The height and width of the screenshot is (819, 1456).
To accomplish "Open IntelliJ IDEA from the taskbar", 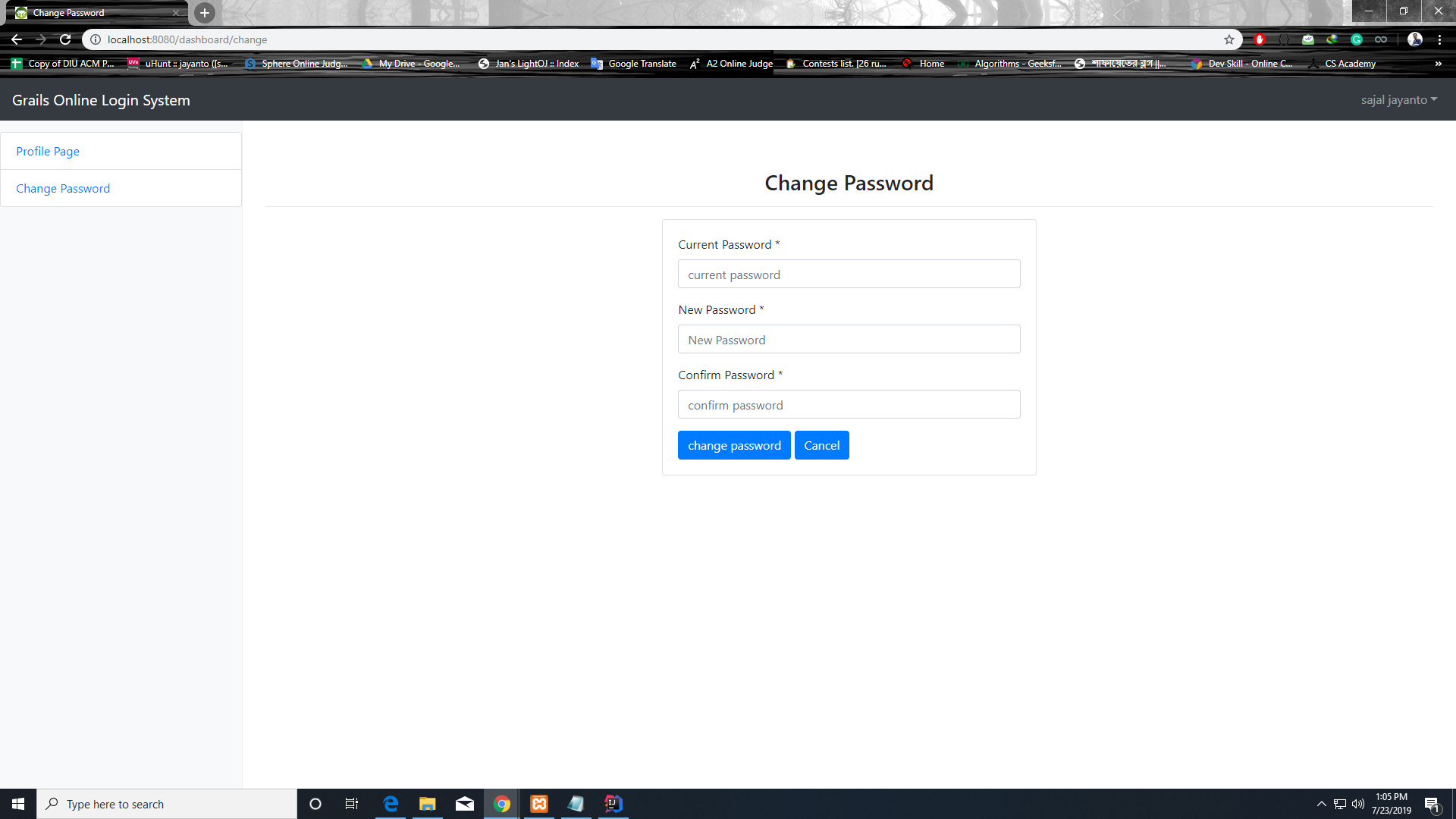I will pos(613,804).
